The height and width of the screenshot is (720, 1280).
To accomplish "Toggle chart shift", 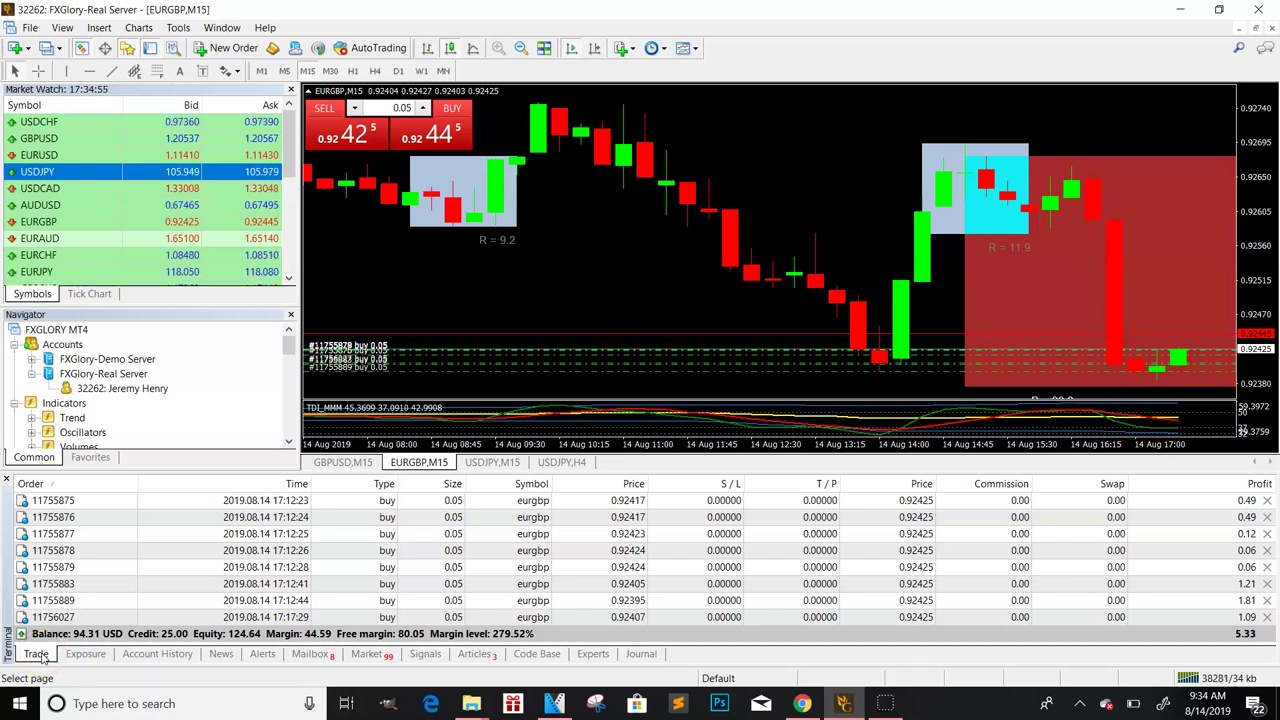I will 594,48.
